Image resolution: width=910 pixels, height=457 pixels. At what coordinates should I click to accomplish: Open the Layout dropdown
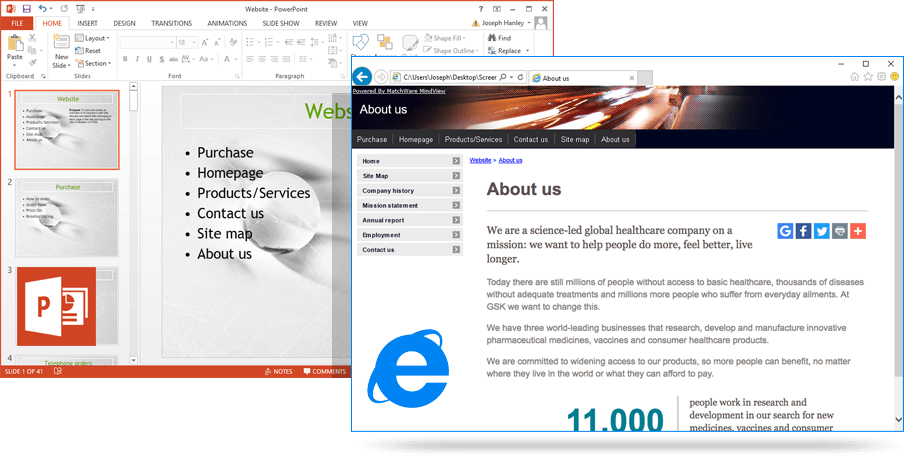click(x=92, y=38)
